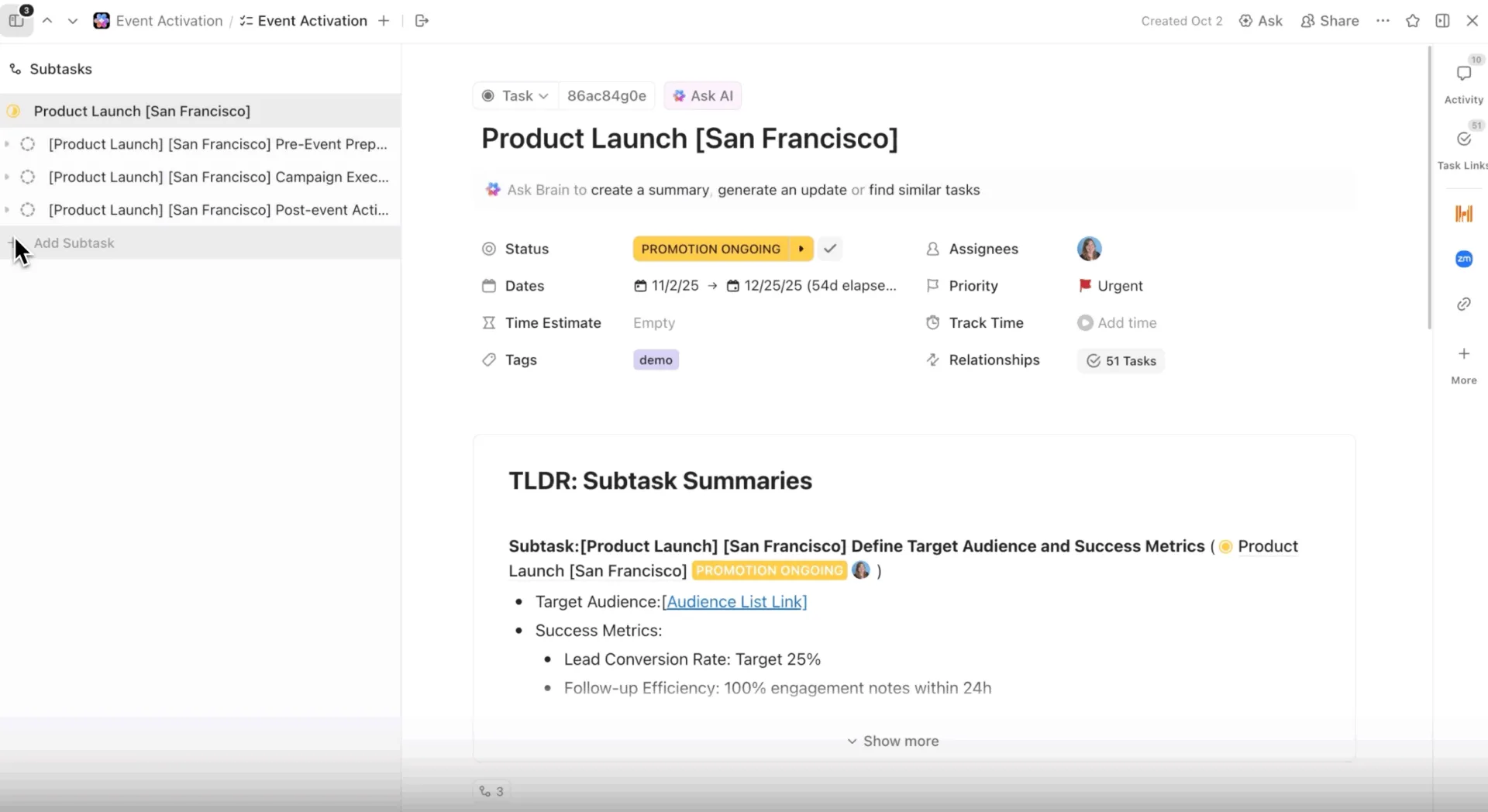Image resolution: width=1488 pixels, height=812 pixels.
Task: Start tracking with Add time
Action: coord(1117,323)
